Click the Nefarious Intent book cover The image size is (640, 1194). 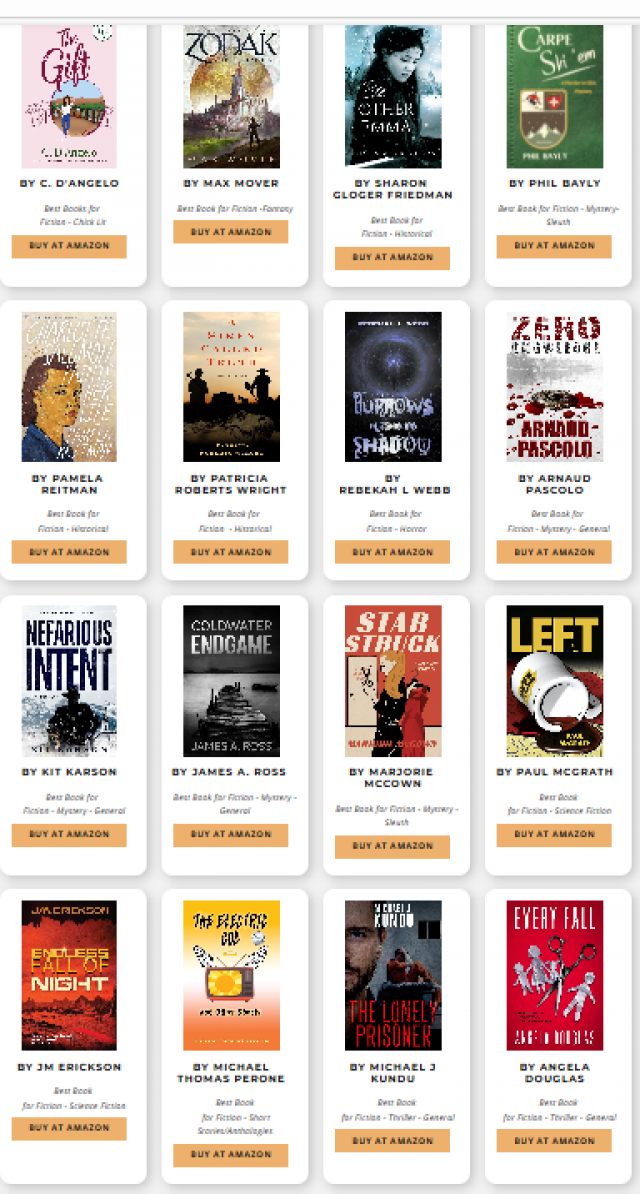[x=69, y=681]
